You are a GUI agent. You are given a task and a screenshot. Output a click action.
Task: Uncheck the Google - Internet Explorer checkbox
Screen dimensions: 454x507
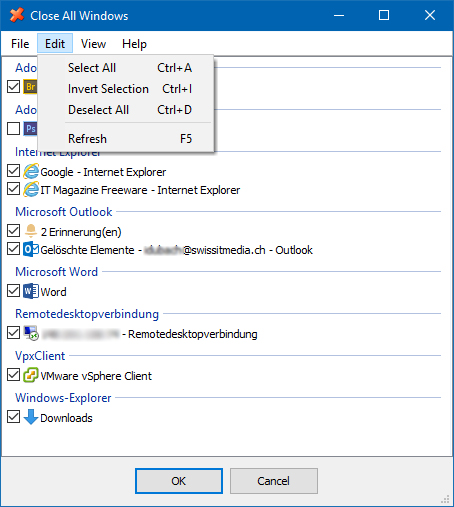[13, 171]
